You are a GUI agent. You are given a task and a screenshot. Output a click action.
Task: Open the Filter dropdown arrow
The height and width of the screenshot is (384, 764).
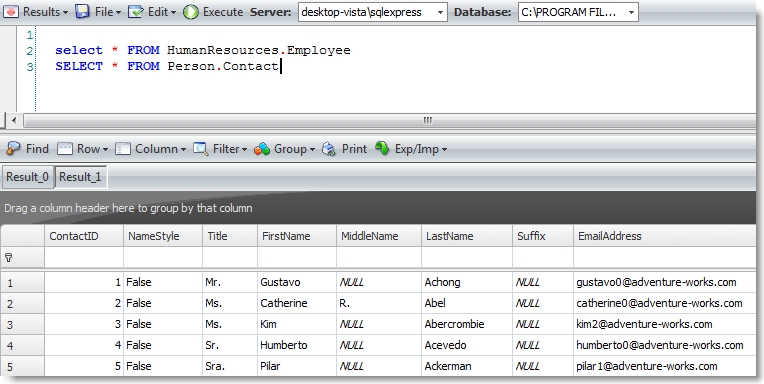244,150
